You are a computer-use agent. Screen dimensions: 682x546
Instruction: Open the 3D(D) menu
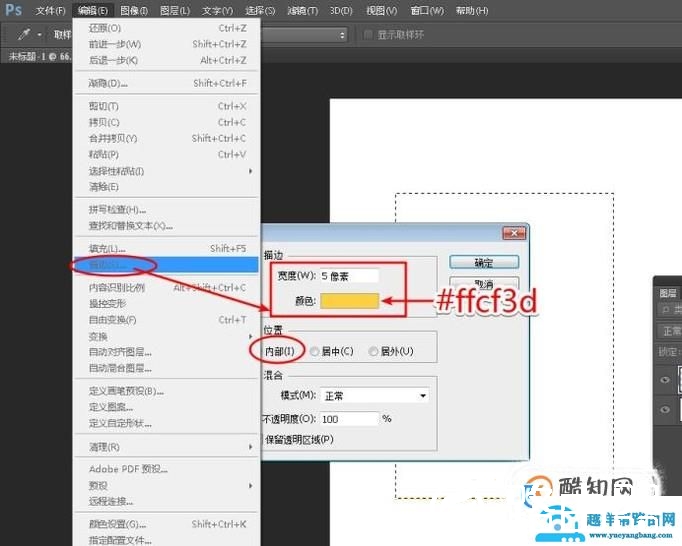coord(341,10)
